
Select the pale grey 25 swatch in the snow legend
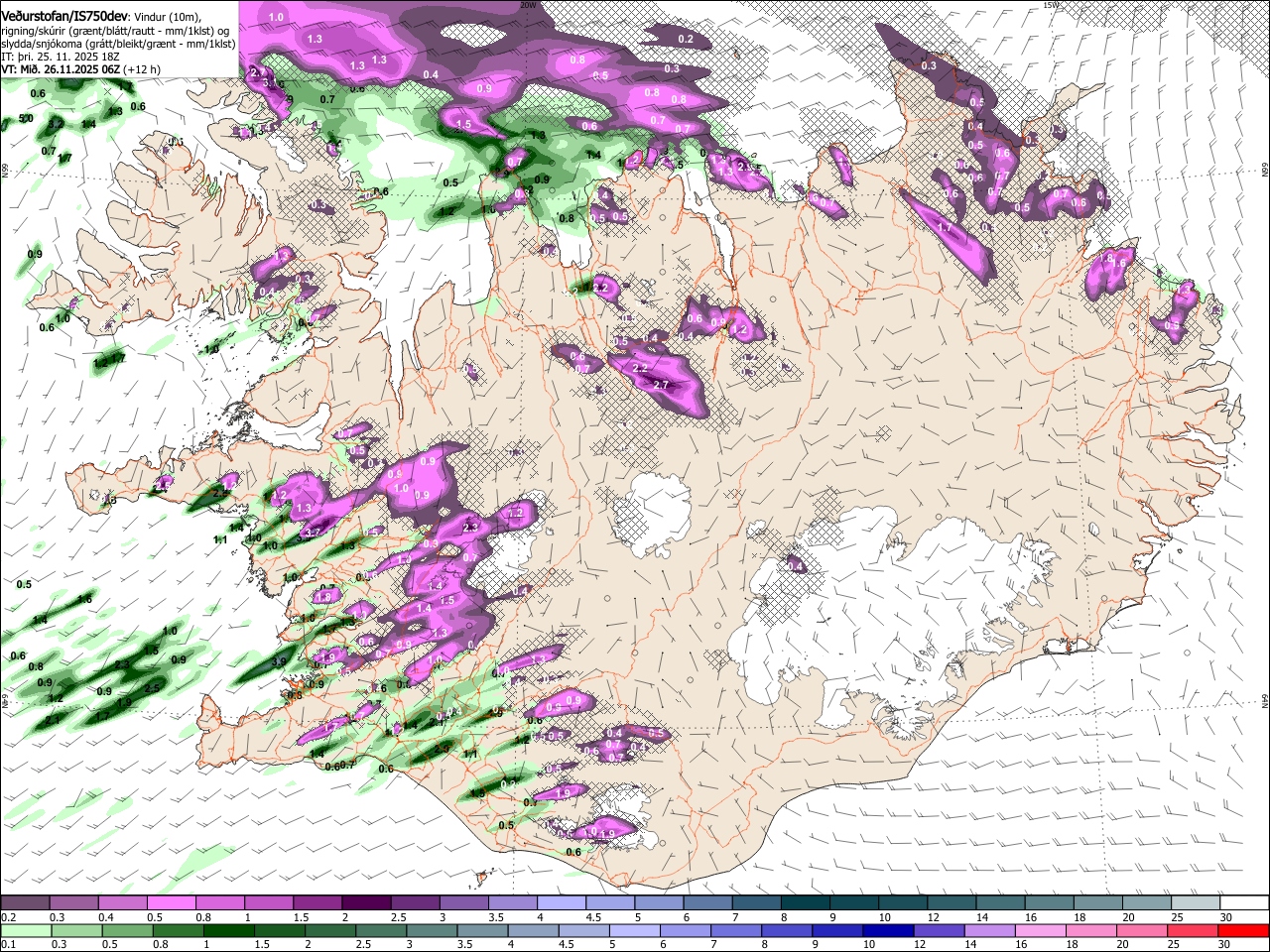click(1196, 903)
